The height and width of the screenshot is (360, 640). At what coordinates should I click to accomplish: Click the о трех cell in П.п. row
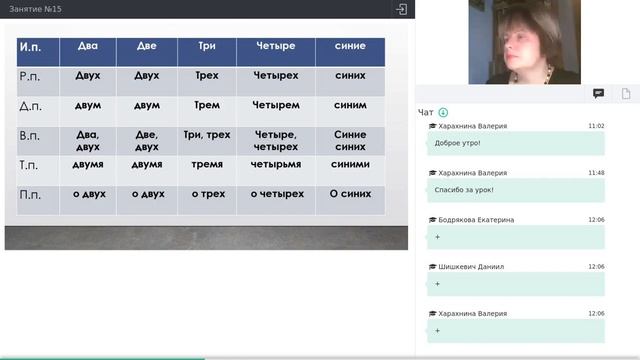[x=207, y=200]
